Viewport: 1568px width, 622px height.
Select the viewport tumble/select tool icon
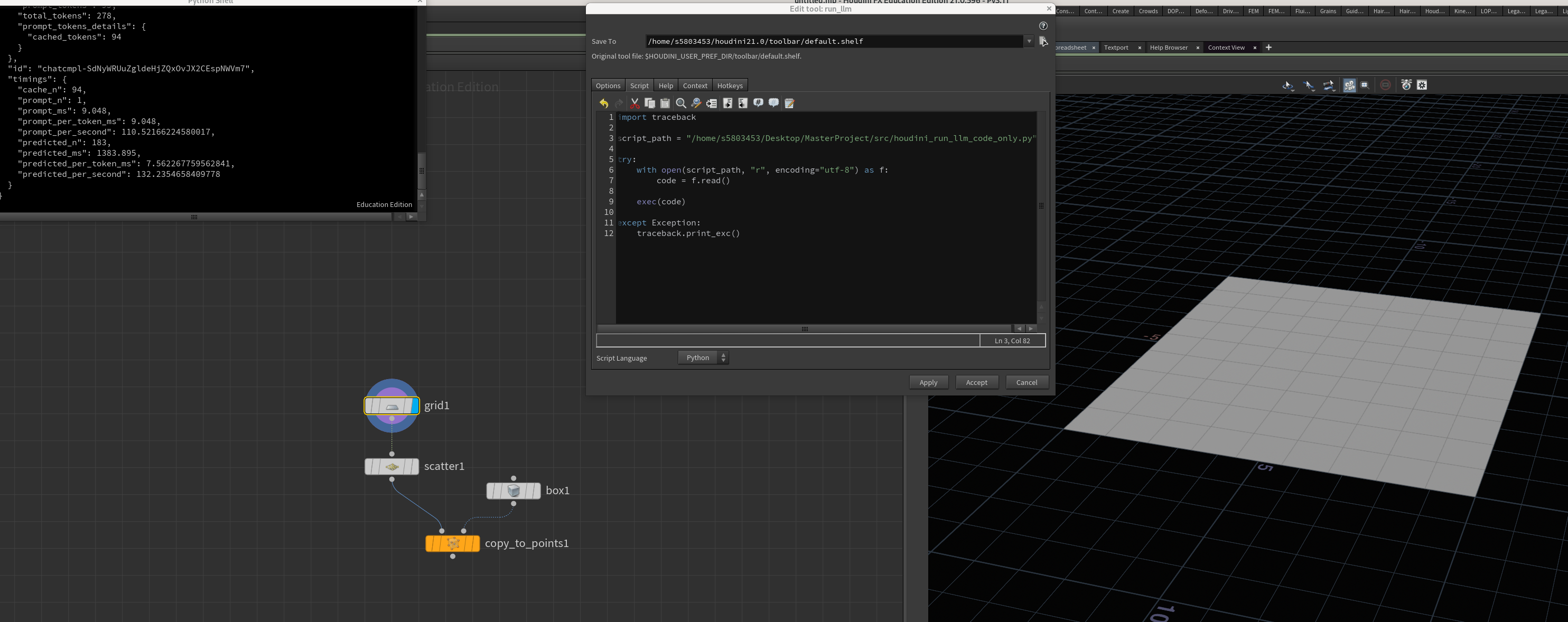(x=1288, y=85)
